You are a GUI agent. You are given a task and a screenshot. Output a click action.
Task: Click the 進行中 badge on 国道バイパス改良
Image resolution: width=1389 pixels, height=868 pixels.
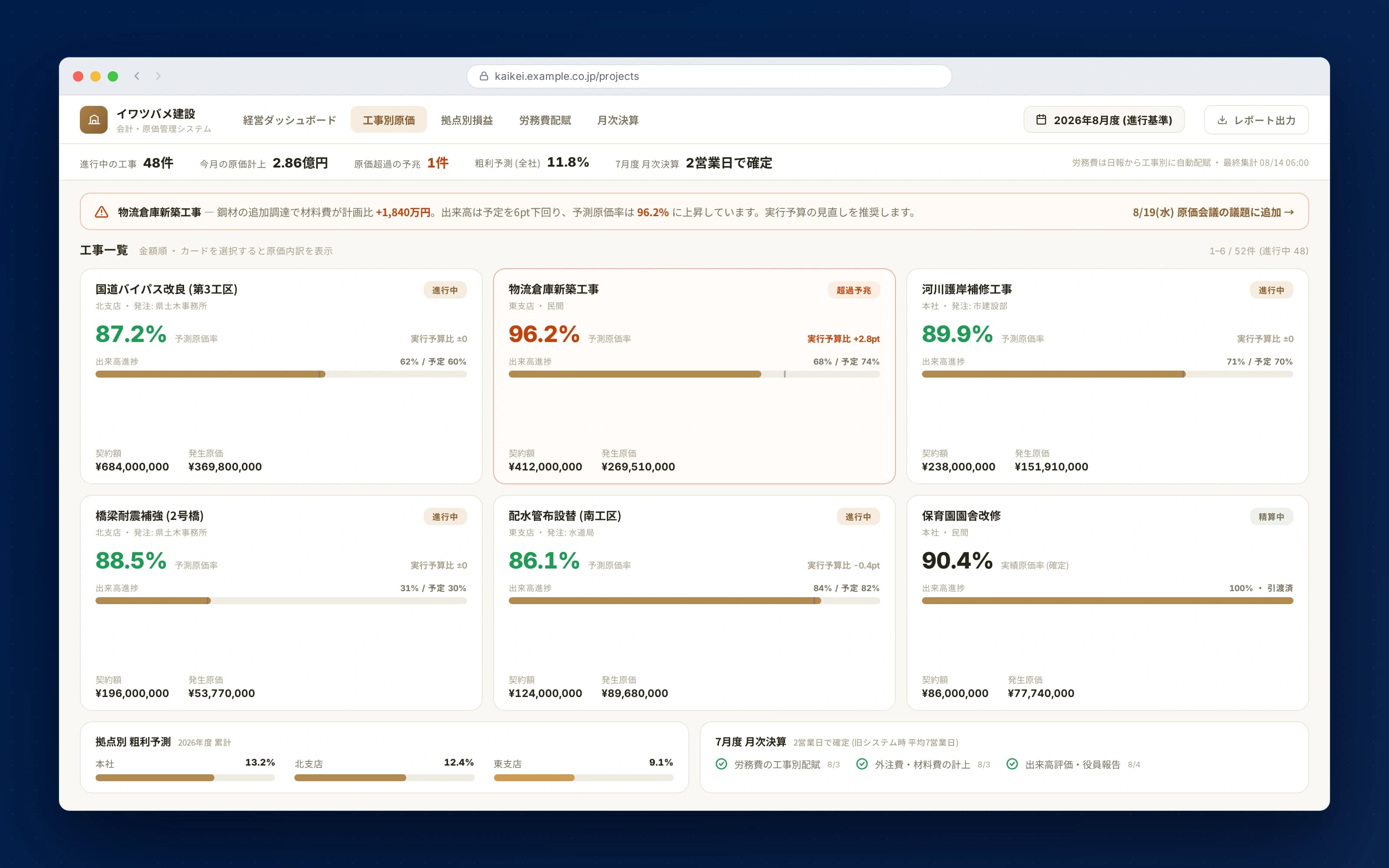[445, 290]
